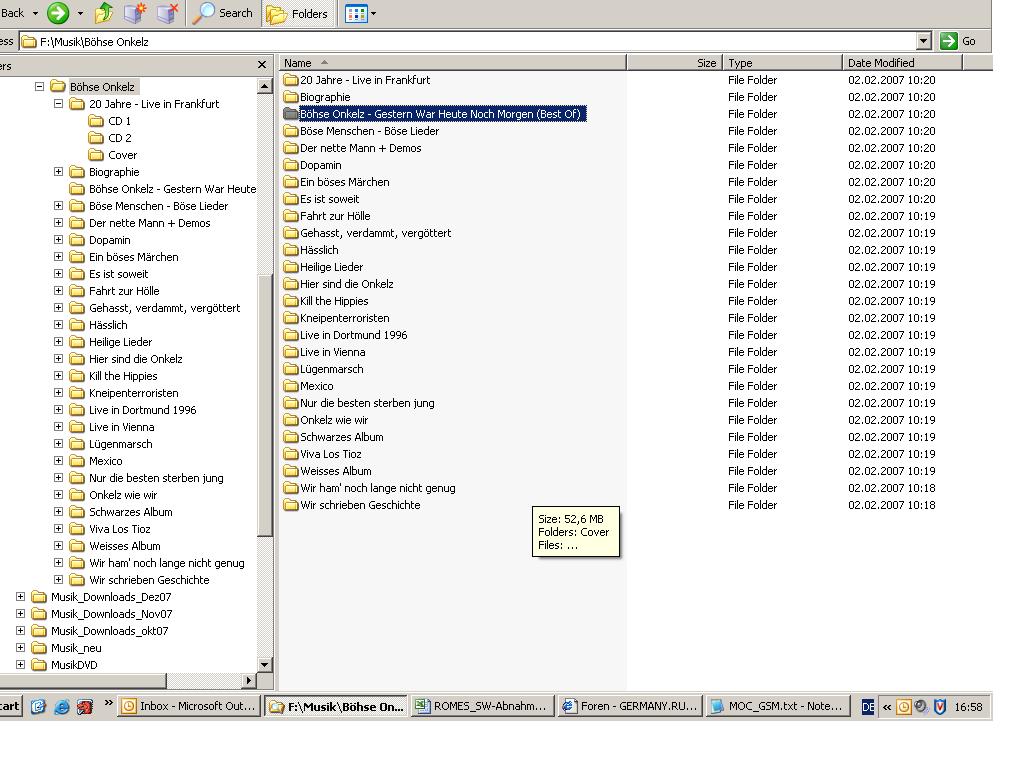Collapse Böhse Onkelz tree node

point(39,86)
